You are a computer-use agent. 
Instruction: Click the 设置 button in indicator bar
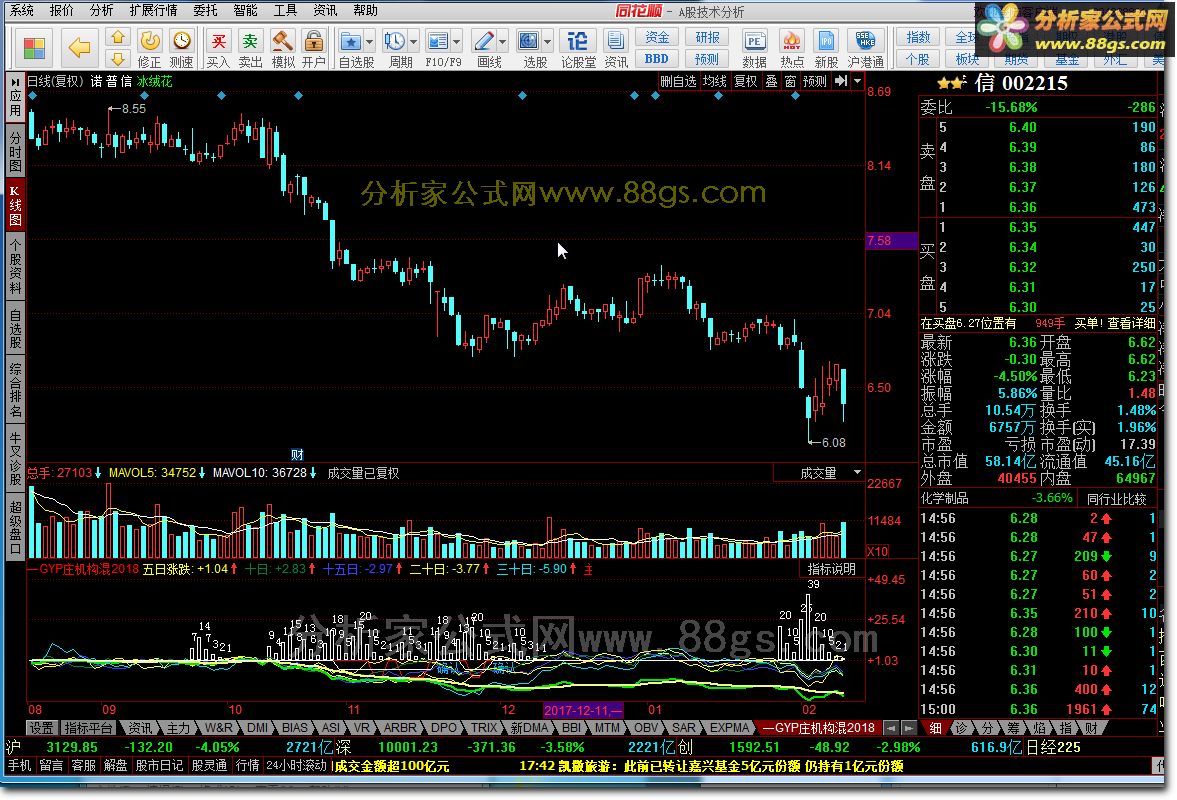pos(42,727)
